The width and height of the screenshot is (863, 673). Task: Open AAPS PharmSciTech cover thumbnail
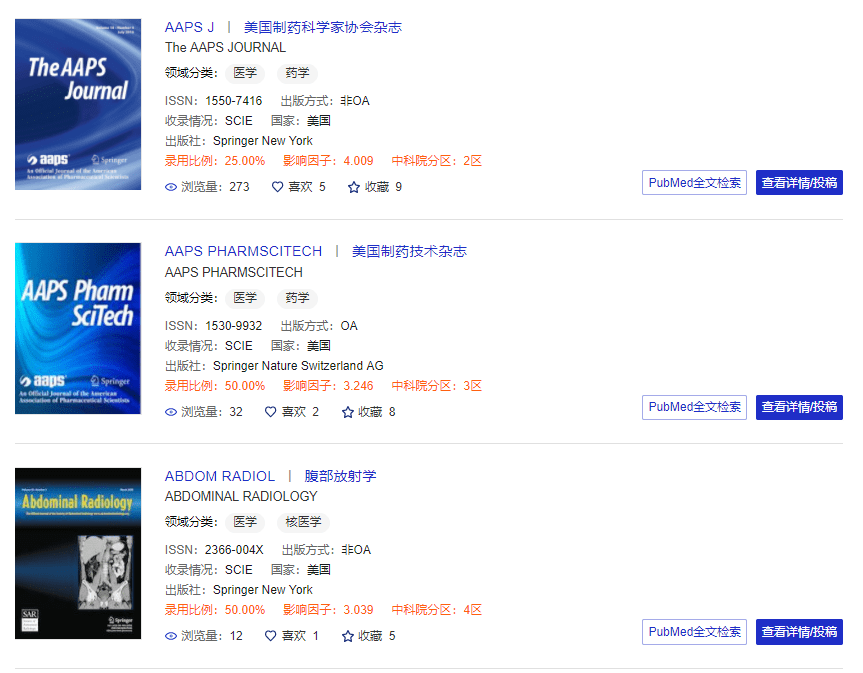[78, 329]
